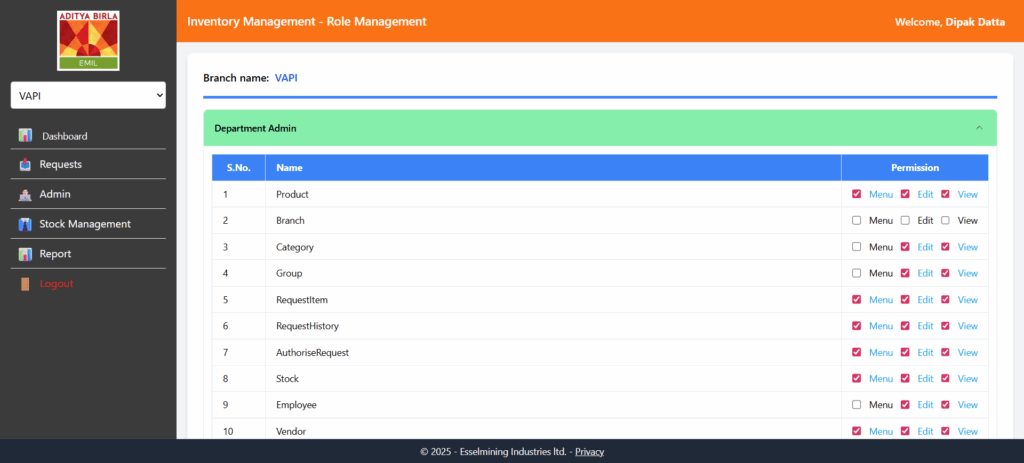Uncheck the View checkbox for Category

click(x=945, y=247)
